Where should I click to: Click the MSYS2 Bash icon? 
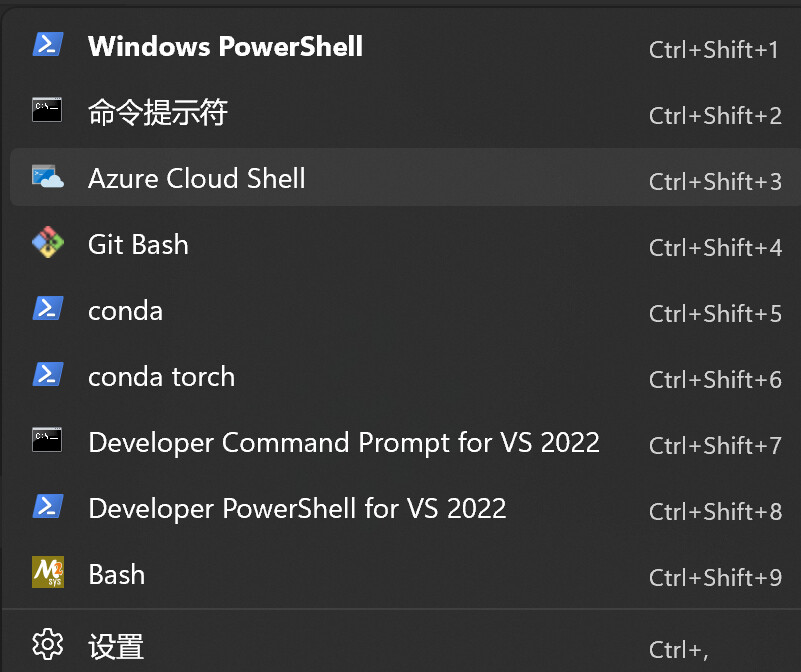click(48, 572)
